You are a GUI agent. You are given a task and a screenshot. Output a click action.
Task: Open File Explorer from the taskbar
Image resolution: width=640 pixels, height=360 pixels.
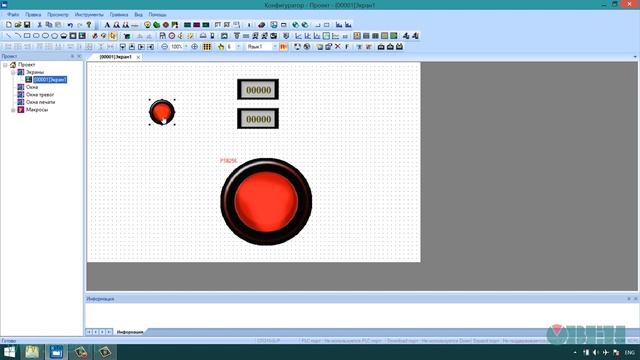(32, 352)
